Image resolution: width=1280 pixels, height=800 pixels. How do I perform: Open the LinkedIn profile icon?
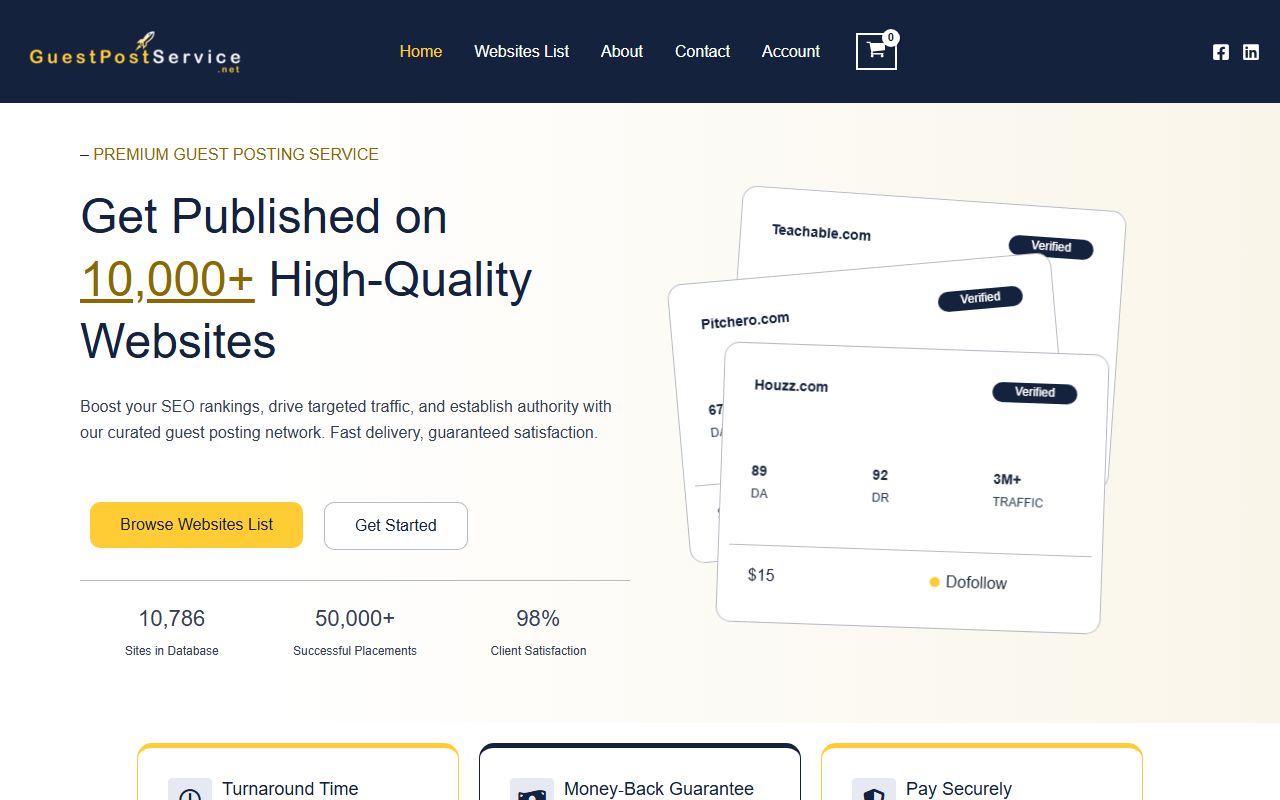pyautogui.click(x=1251, y=52)
